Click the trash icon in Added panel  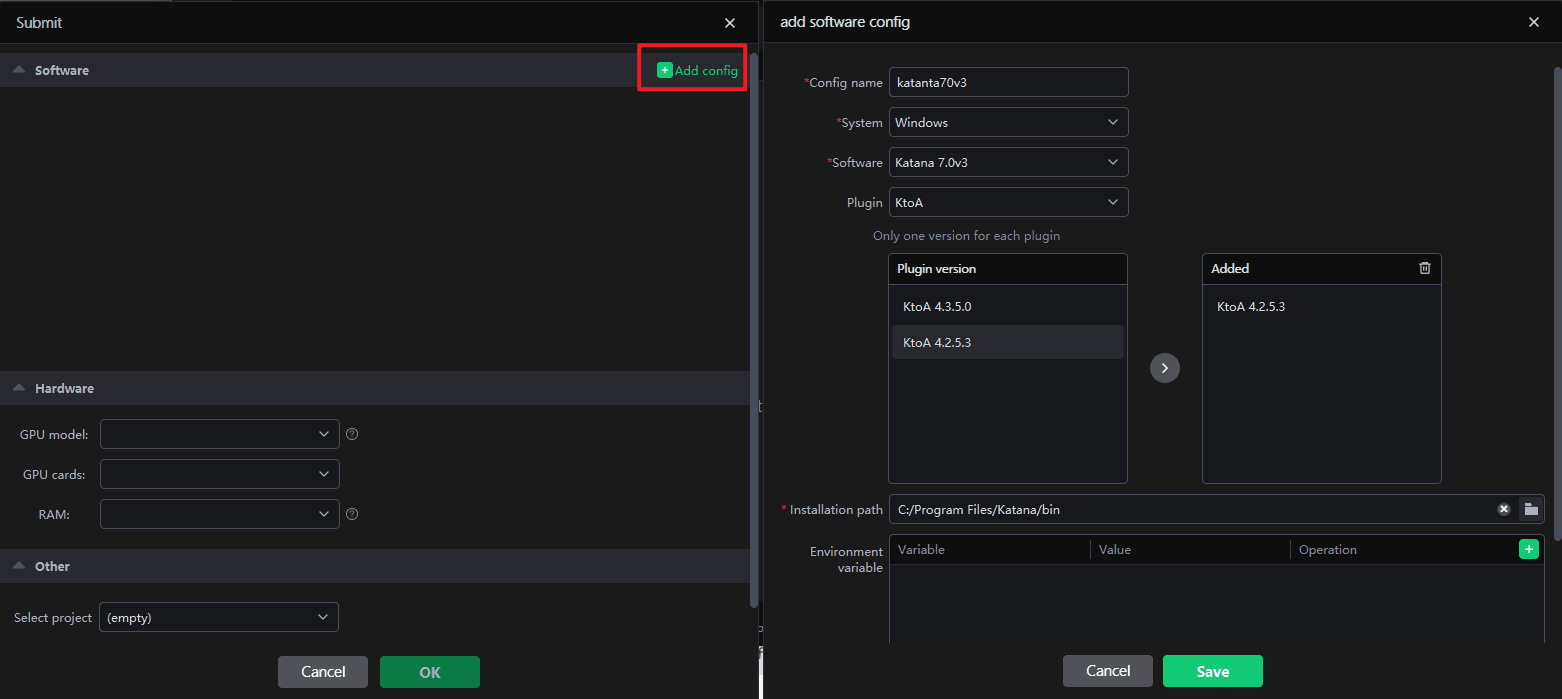point(1425,268)
